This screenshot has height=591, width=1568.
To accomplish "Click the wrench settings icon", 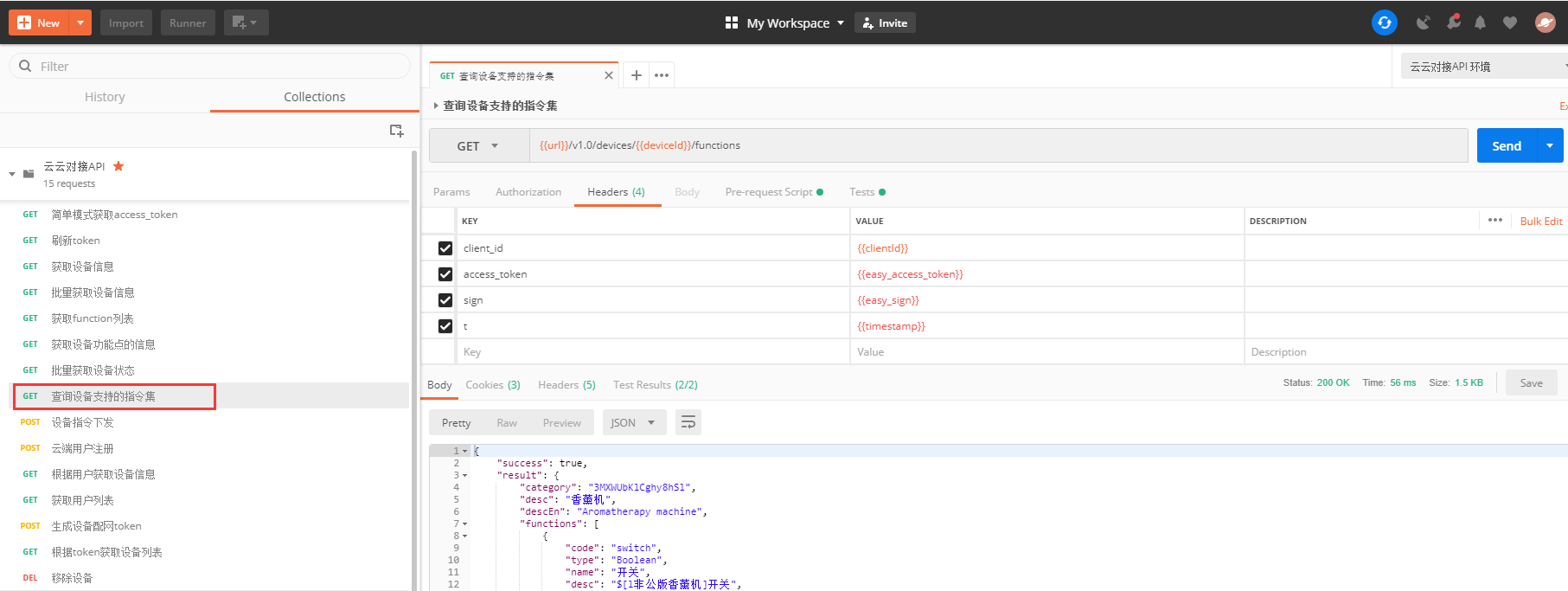I will 1453,22.
